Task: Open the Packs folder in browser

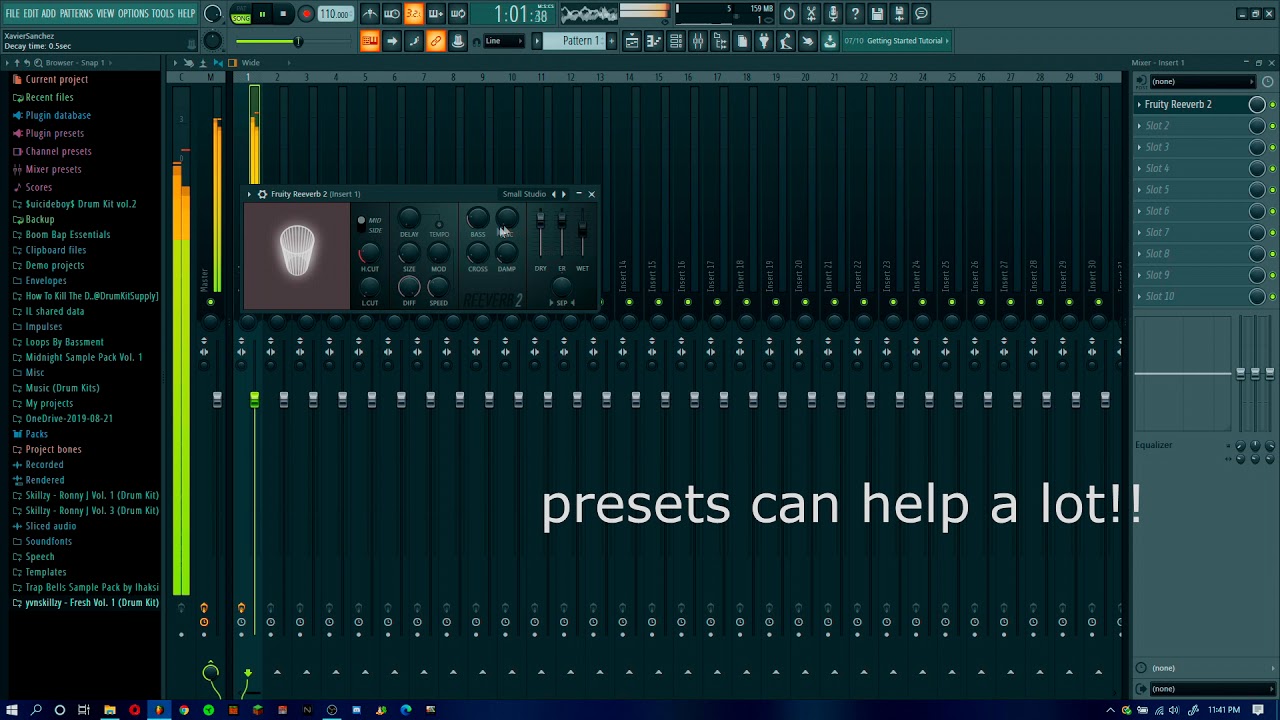Action: [36, 434]
